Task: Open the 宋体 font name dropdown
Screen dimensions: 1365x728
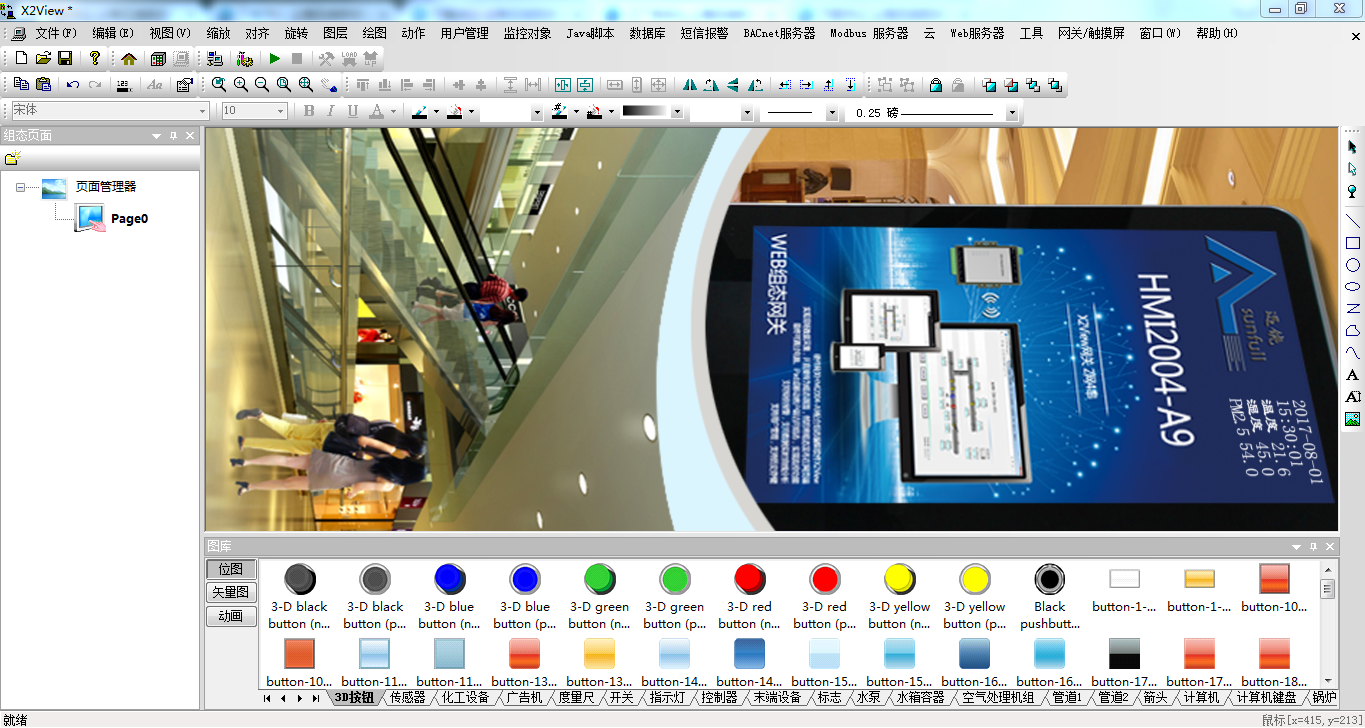Action: (x=203, y=111)
